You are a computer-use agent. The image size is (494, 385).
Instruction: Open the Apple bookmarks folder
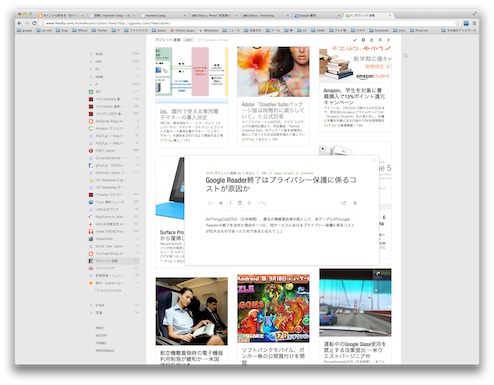click(159, 30)
